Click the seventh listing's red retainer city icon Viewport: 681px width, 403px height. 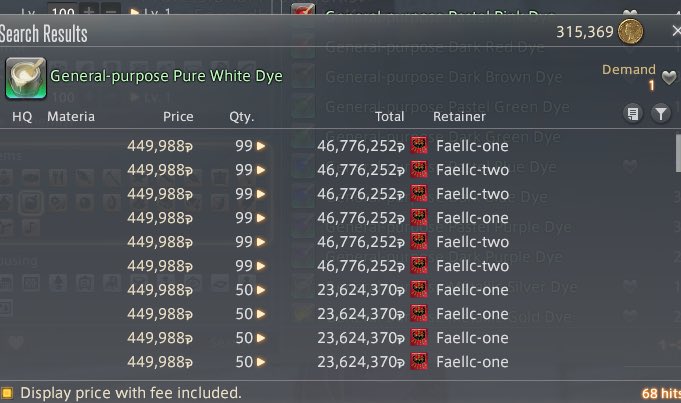coord(419,290)
